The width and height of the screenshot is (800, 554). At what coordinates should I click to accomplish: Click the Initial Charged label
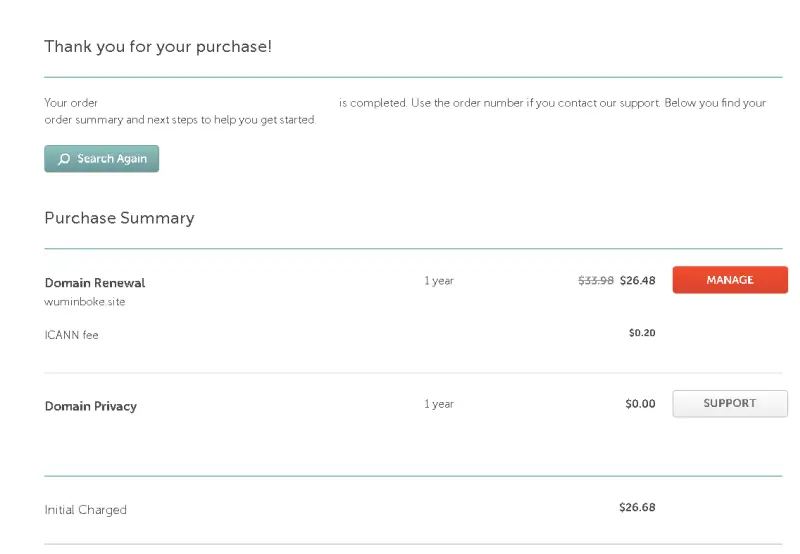point(86,510)
